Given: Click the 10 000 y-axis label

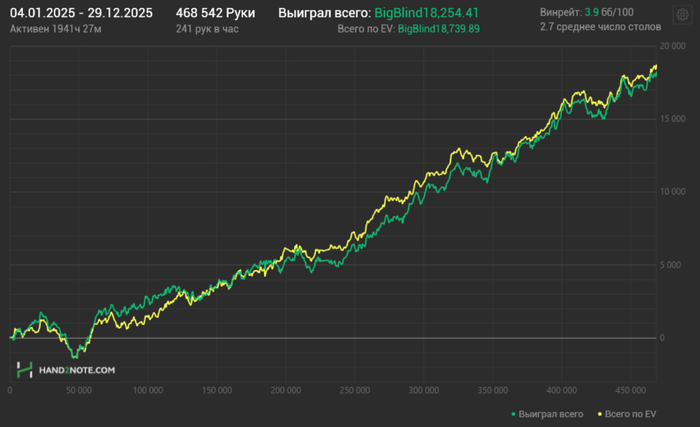Looking at the screenshot, I should [672, 192].
